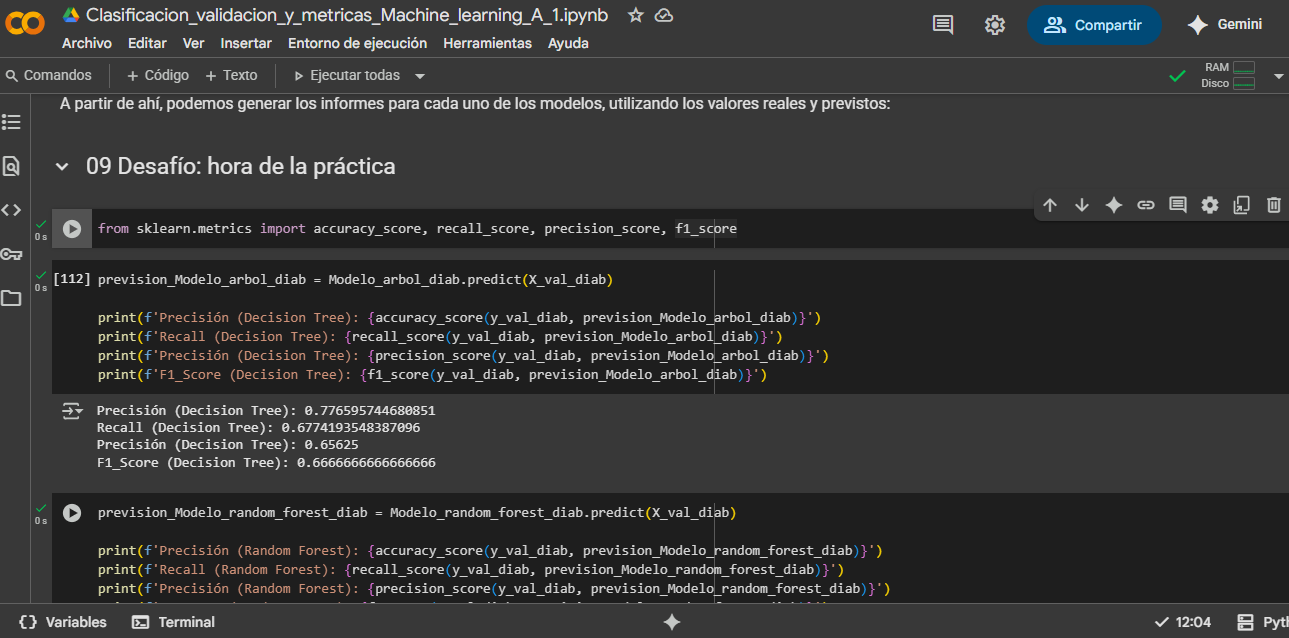Click the [112] execution count of the decision tree cell
Image resolution: width=1289 pixels, height=638 pixels.
click(x=71, y=279)
